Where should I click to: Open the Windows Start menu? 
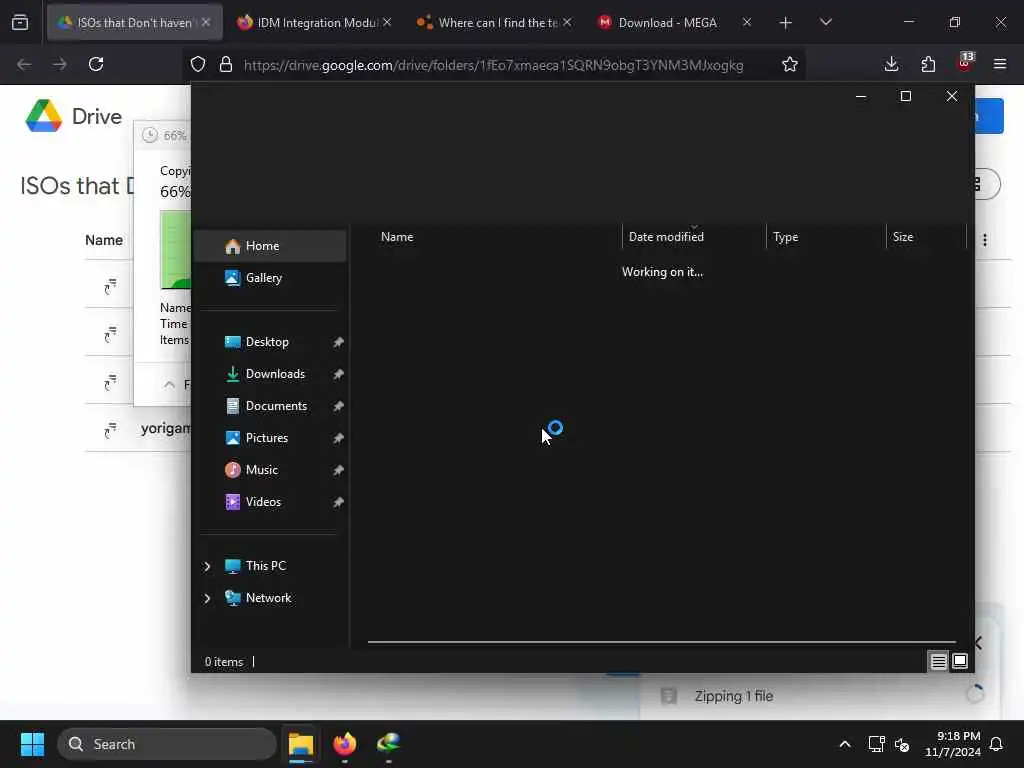(x=32, y=744)
